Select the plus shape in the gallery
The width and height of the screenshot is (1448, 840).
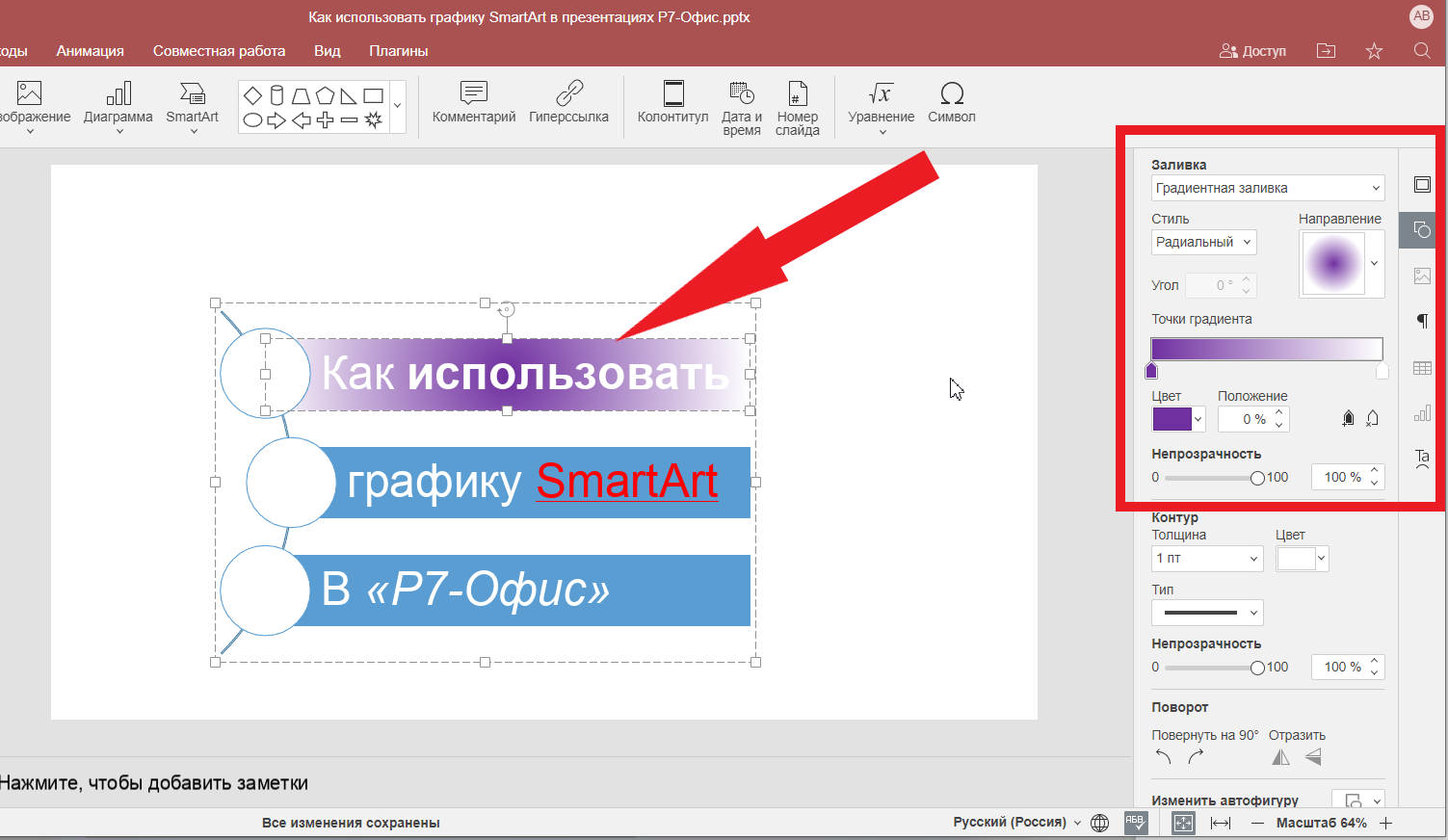[x=325, y=120]
